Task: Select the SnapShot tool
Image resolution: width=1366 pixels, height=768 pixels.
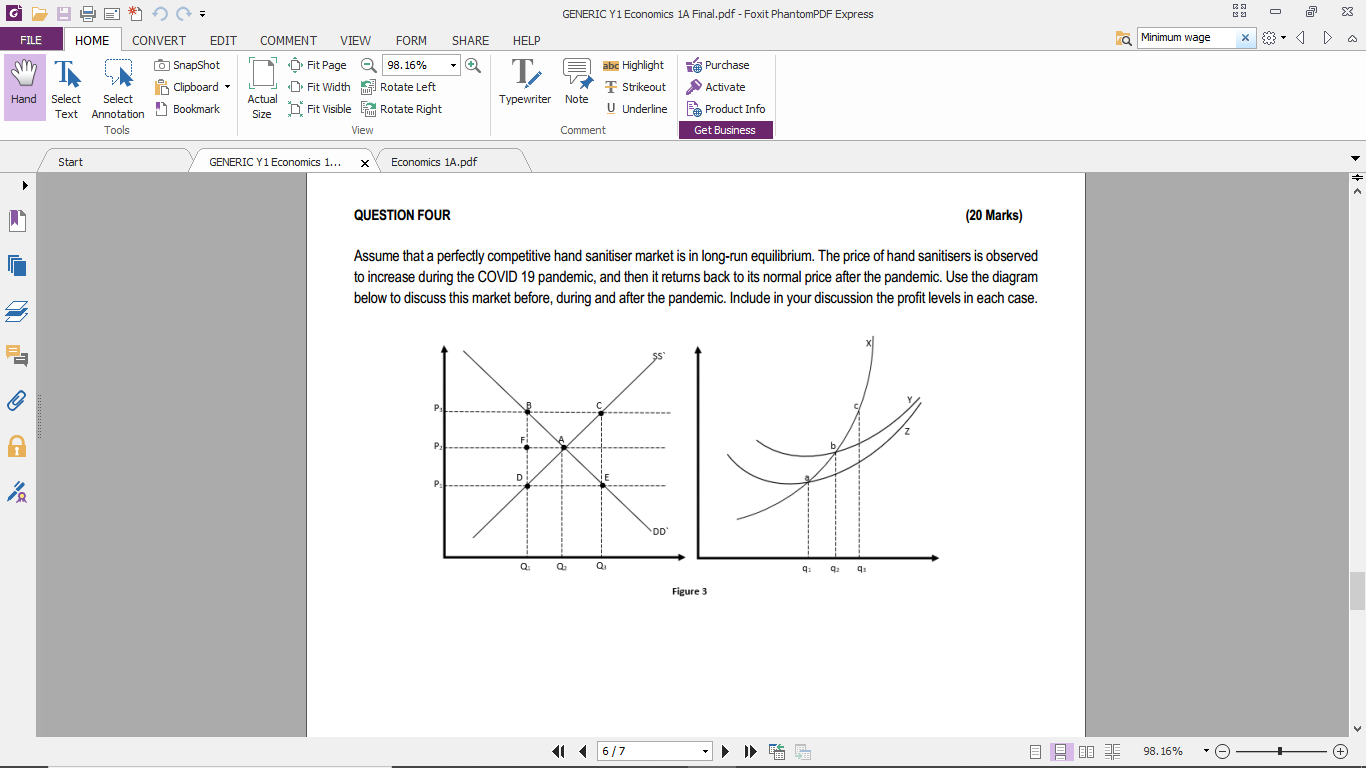Action: (x=187, y=64)
